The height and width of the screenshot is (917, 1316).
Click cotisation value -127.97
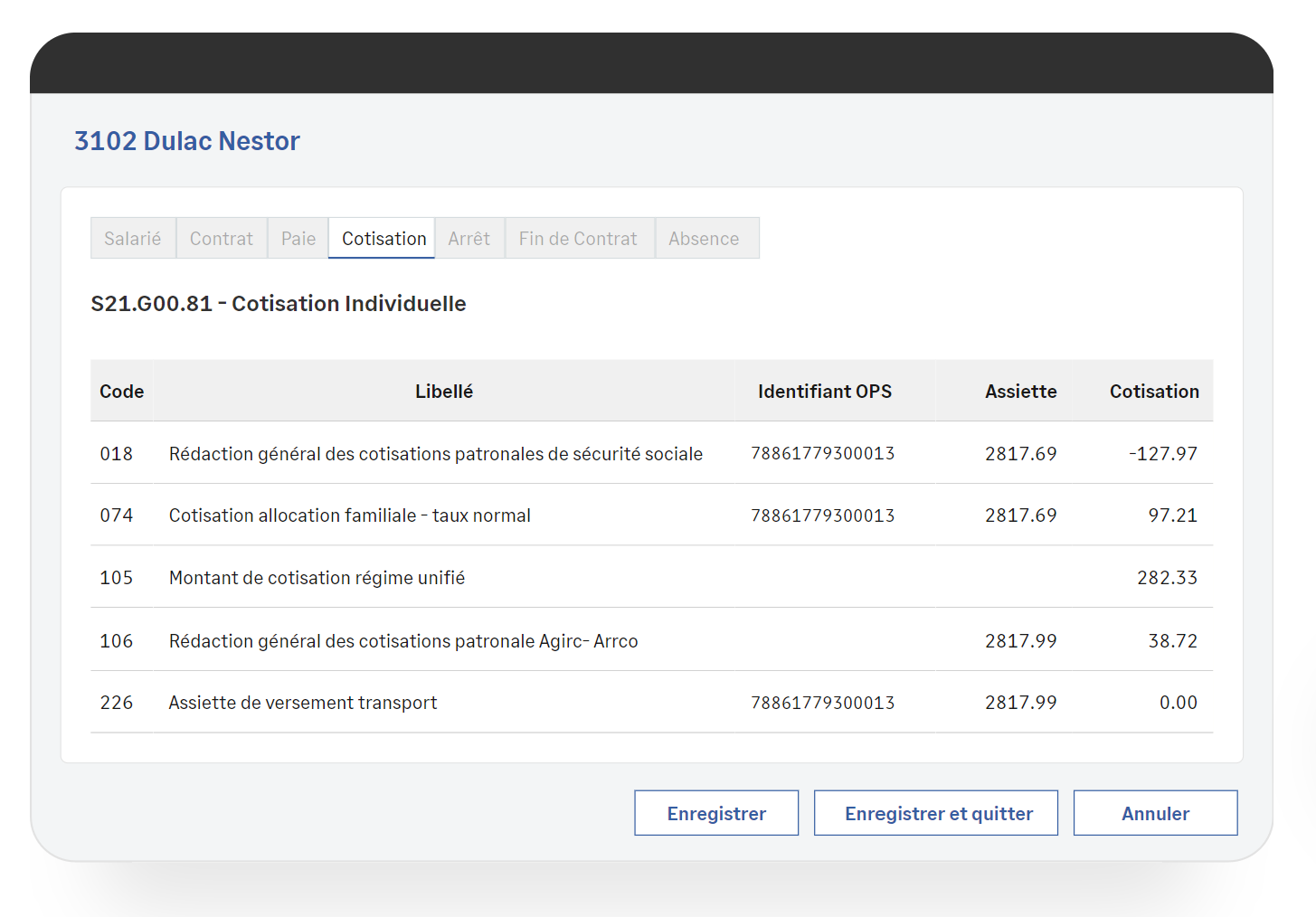[x=1163, y=454]
